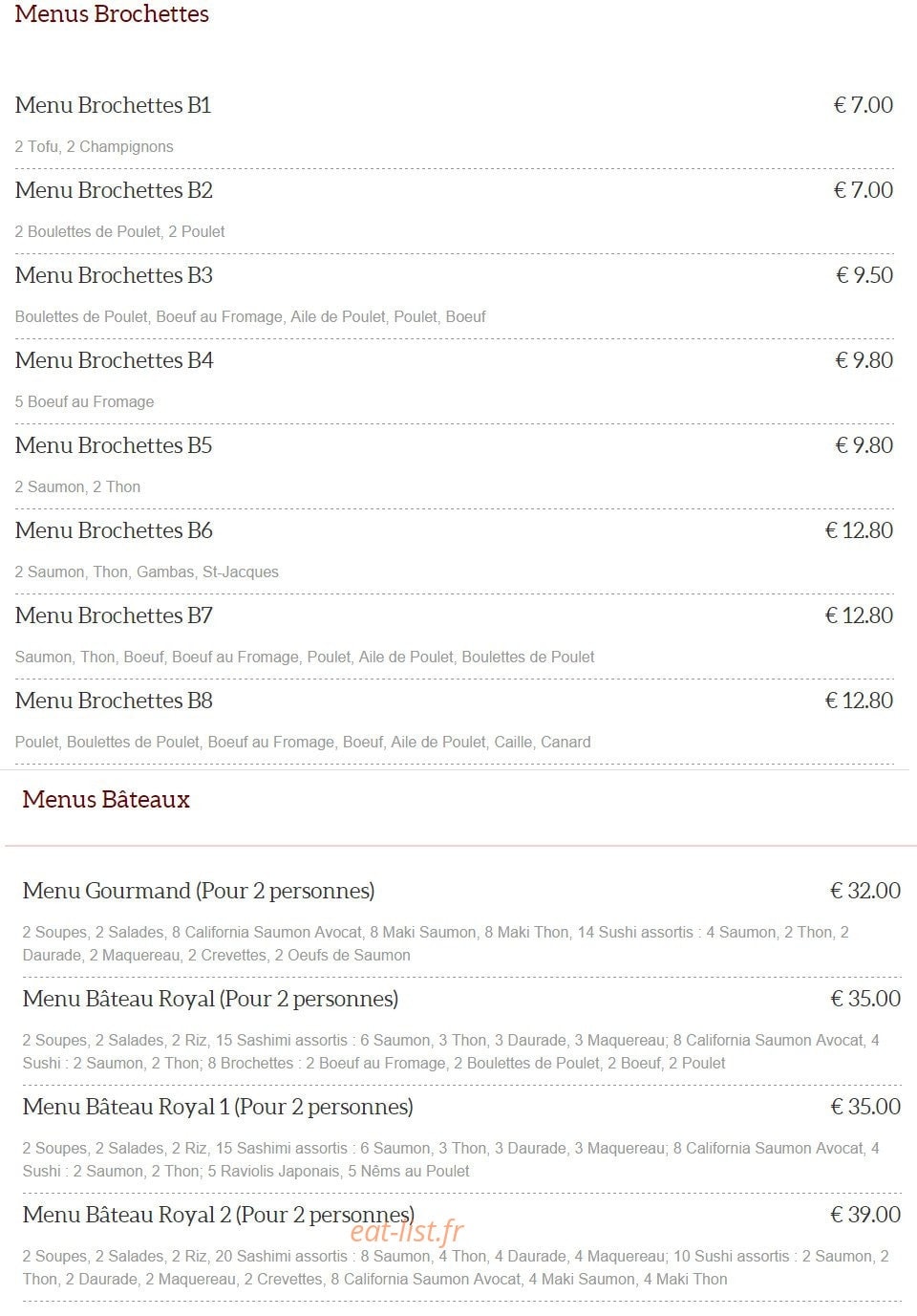Click the '2 Tofu, 2 Champignons' description
The image size is (917, 1316).
coord(94,147)
